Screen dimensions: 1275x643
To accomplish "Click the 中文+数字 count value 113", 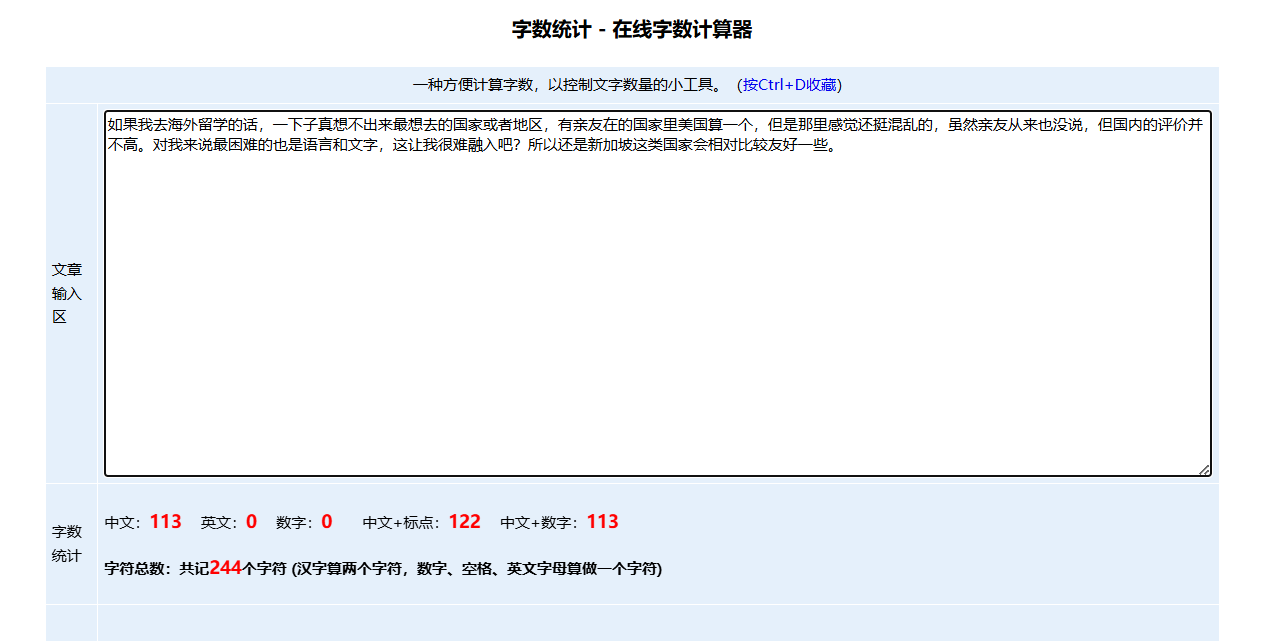I will click(x=602, y=522).
